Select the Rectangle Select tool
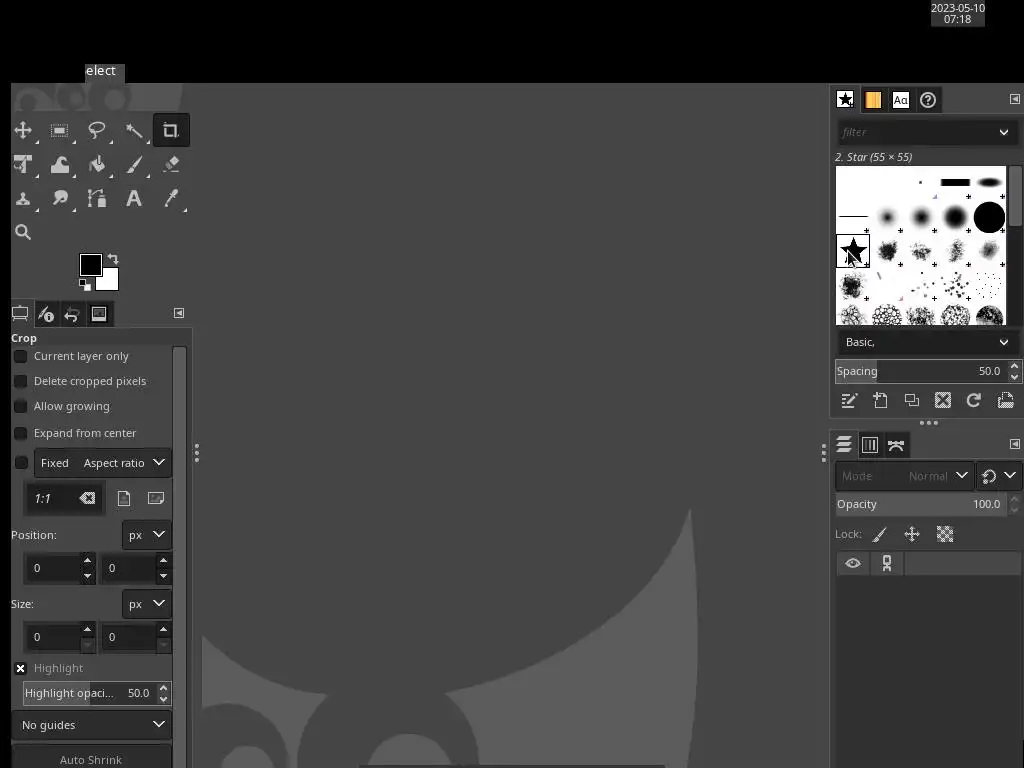1024x768 pixels. click(x=59, y=130)
